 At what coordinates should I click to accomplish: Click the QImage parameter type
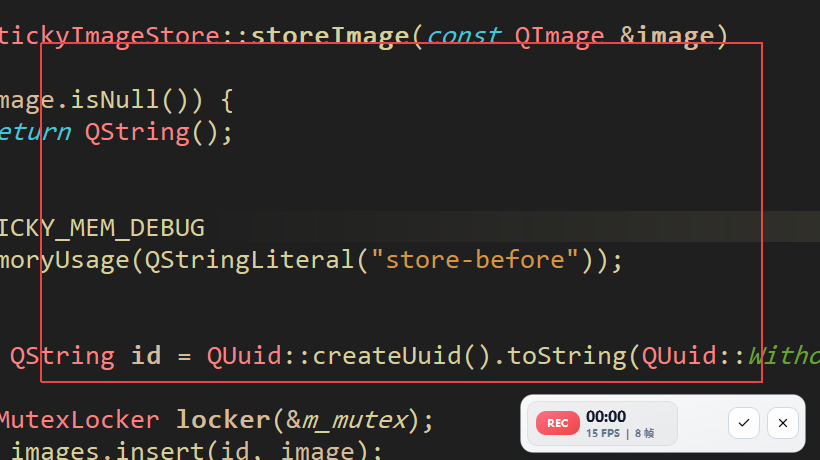click(559, 37)
